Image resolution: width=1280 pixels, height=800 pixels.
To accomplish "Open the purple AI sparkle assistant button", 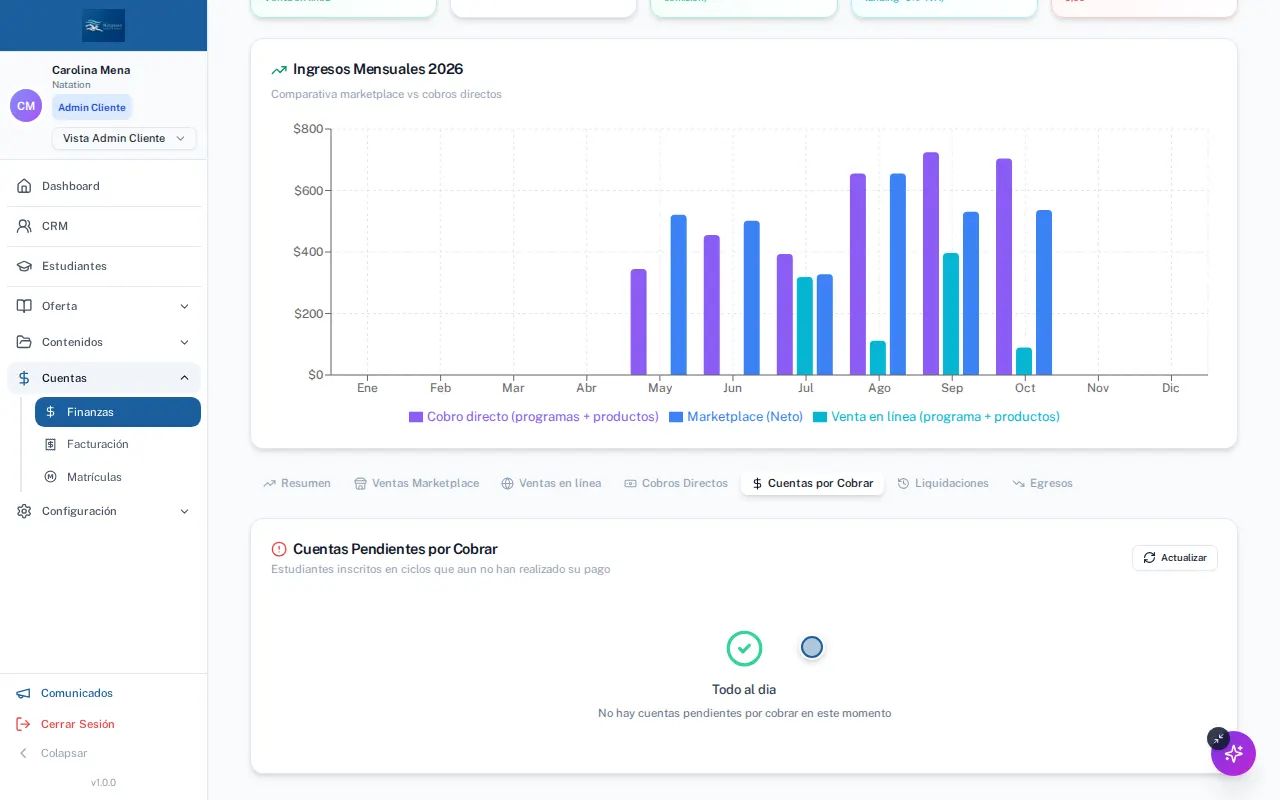I will (1233, 753).
